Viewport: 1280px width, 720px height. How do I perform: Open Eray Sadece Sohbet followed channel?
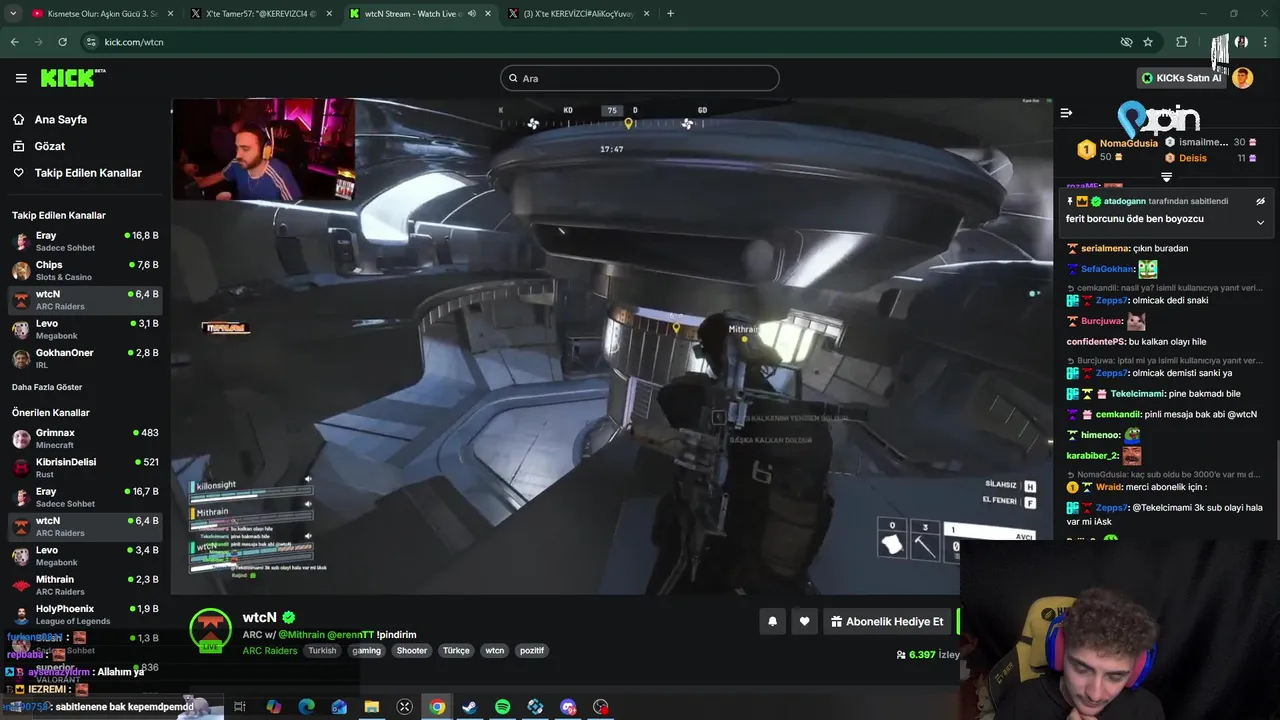point(85,241)
